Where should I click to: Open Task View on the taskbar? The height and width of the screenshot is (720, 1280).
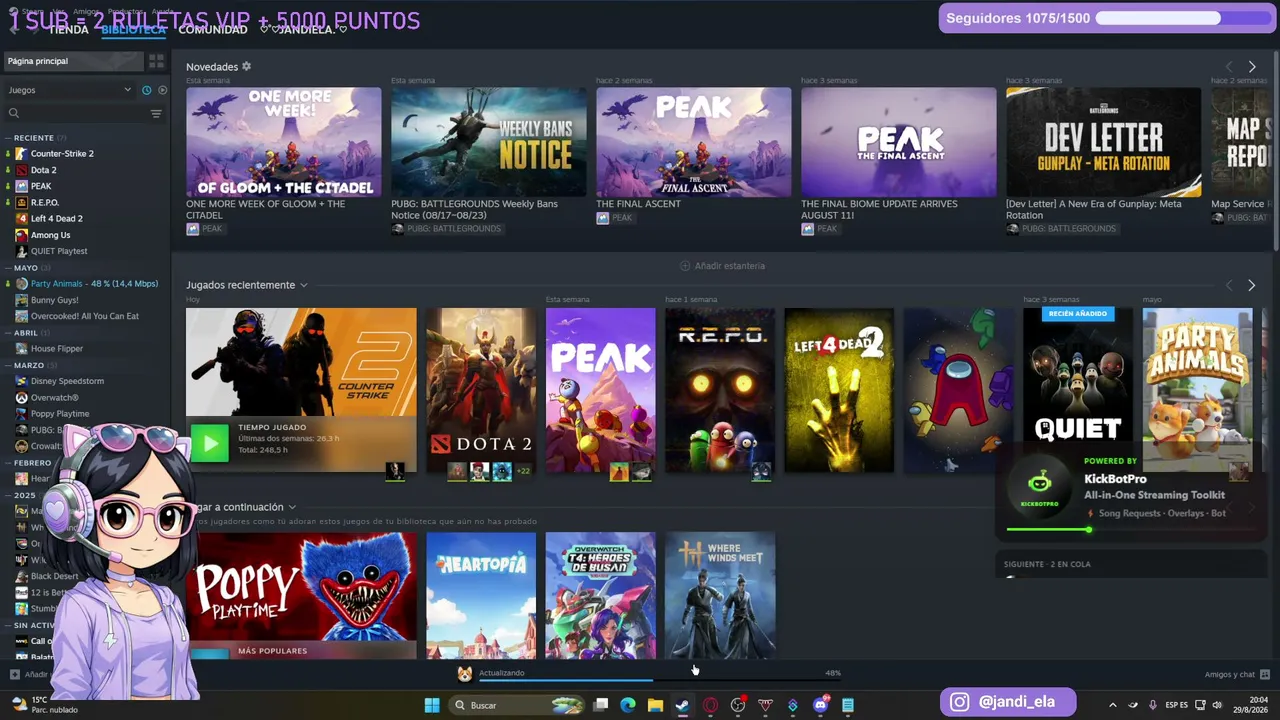pyautogui.click(x=601, y=705)
